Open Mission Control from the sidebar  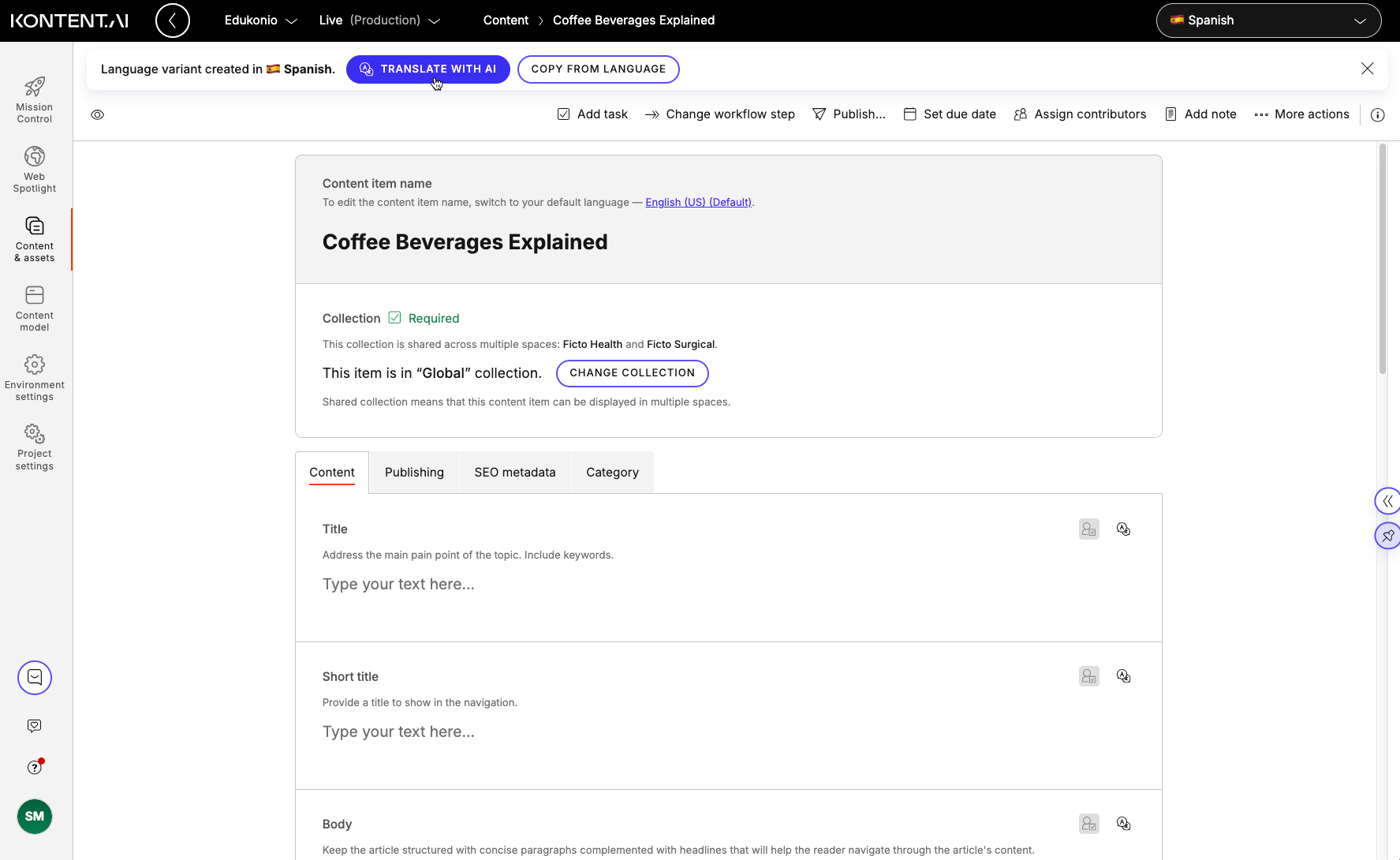pos(34,98)
